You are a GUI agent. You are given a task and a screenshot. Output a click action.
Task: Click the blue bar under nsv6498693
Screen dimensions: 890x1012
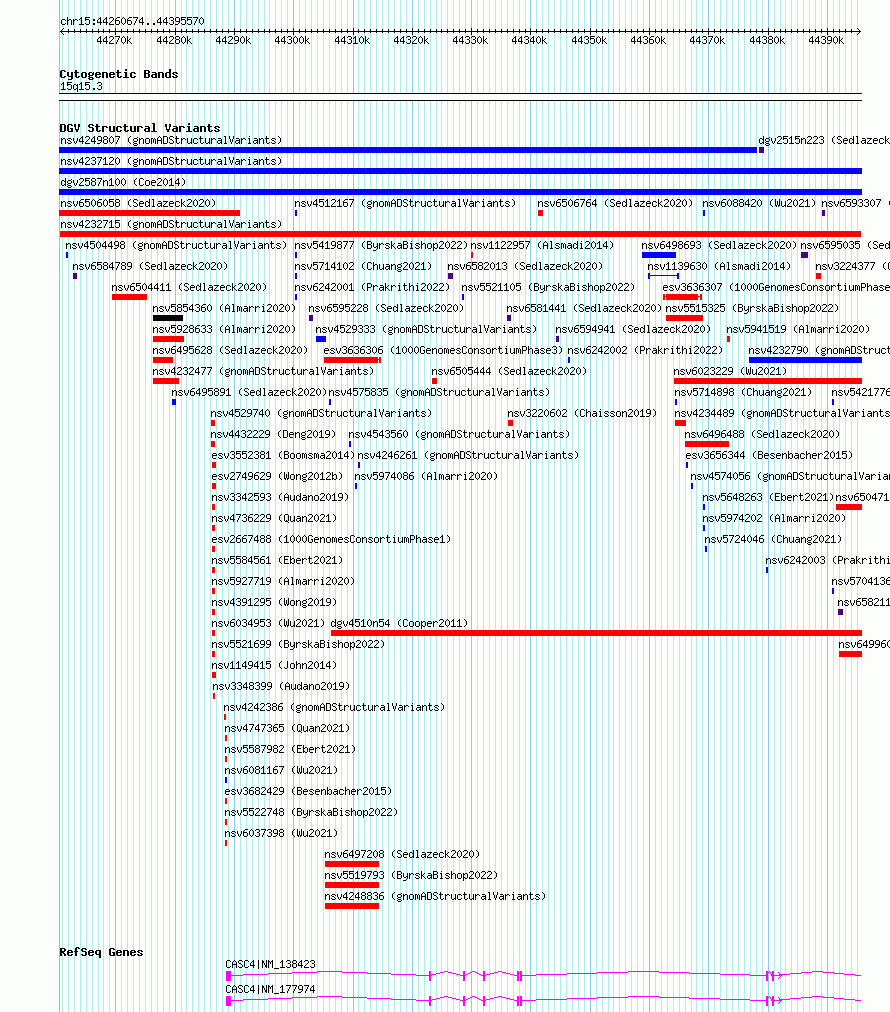click(x=659, y=255)
